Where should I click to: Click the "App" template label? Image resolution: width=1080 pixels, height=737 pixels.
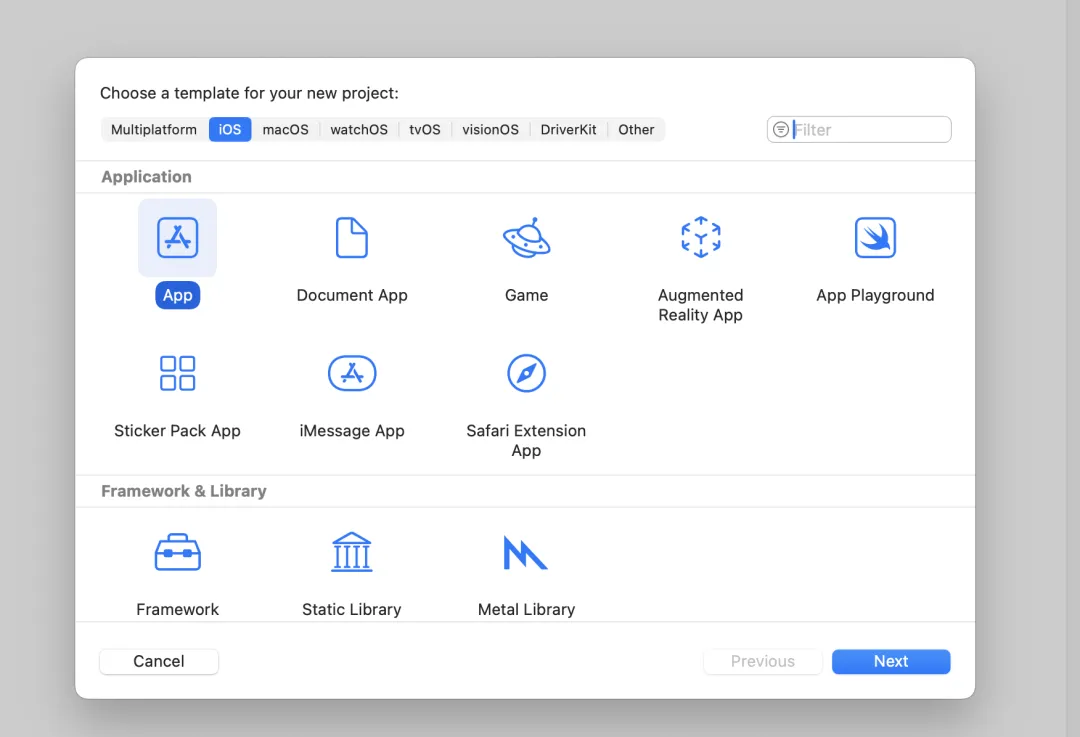pos(178,295)
